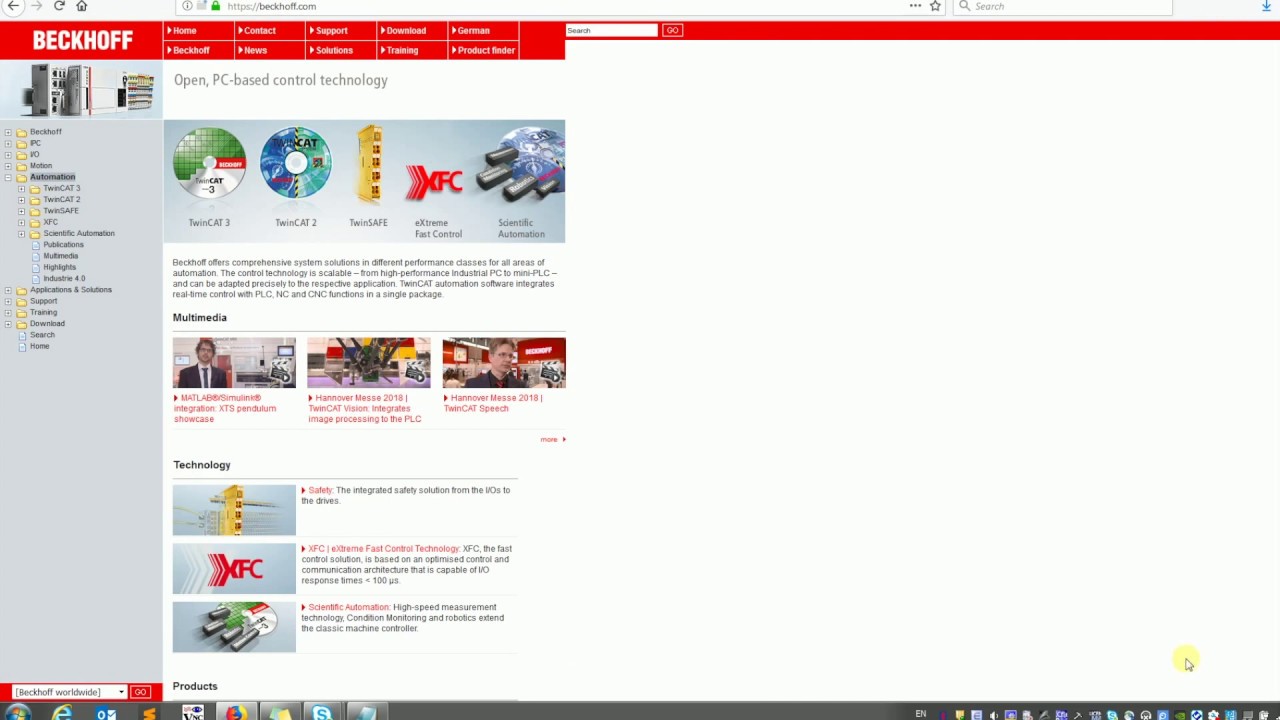Click the folder icon next to Motion
1280x720 pixels.
[21, 165]
